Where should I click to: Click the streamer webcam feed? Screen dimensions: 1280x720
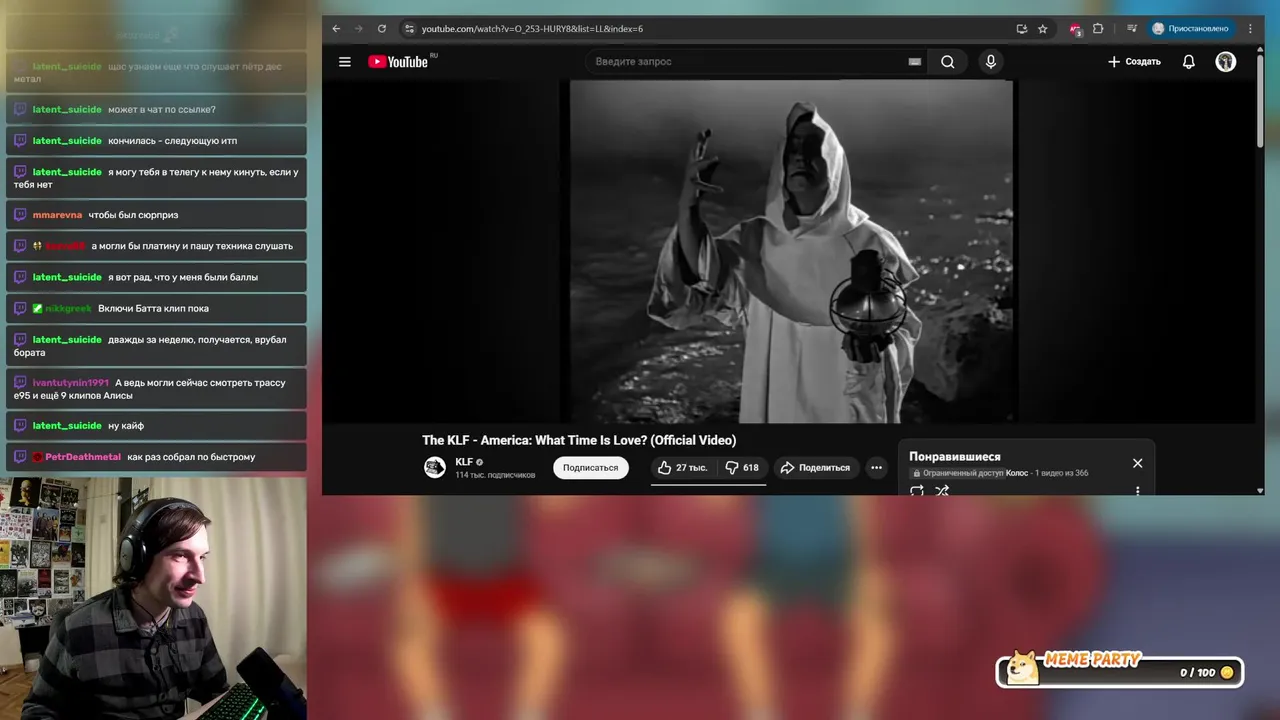click(x=153, y=598)
